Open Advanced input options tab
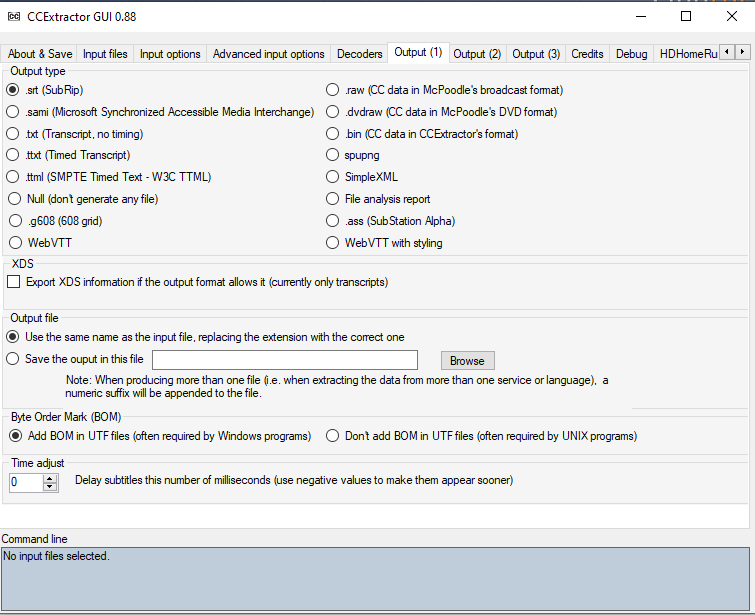Screen dimensions: 755x615 coord(269,54)
